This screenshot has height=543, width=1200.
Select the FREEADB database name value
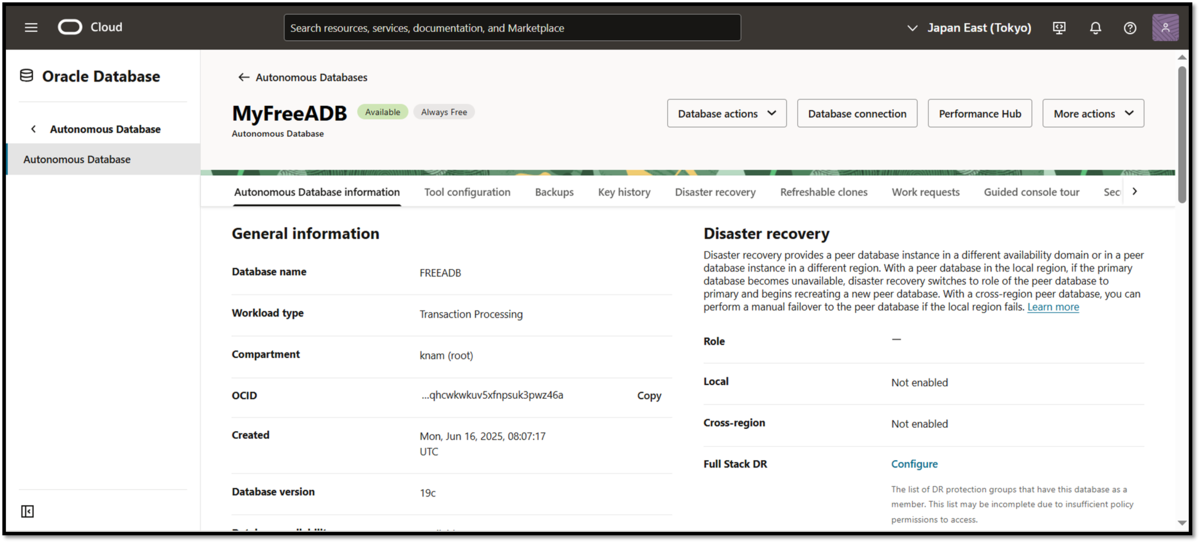[x=440, y=273]
